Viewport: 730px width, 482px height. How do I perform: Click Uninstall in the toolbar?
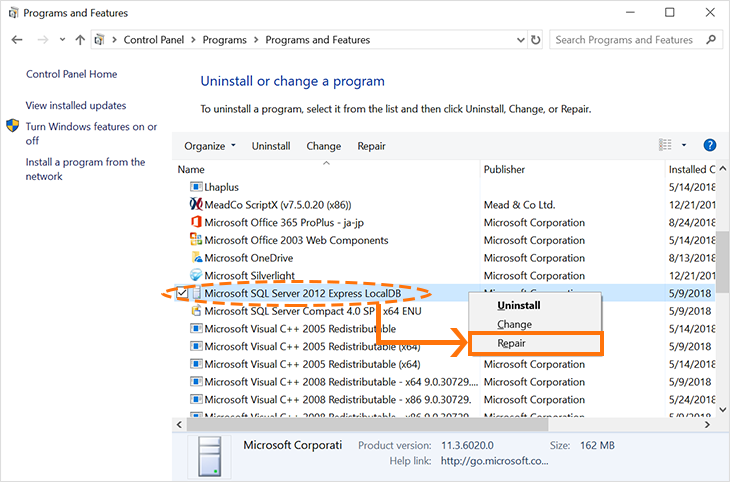pos(271,146)
